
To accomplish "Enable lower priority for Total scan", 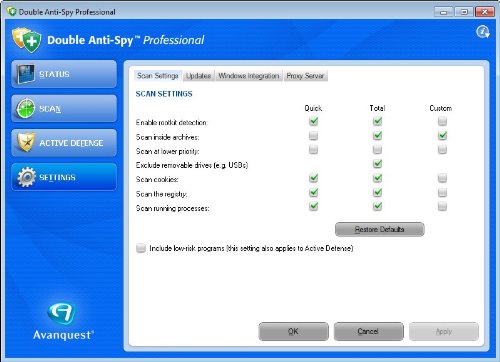I will point(377,150).
